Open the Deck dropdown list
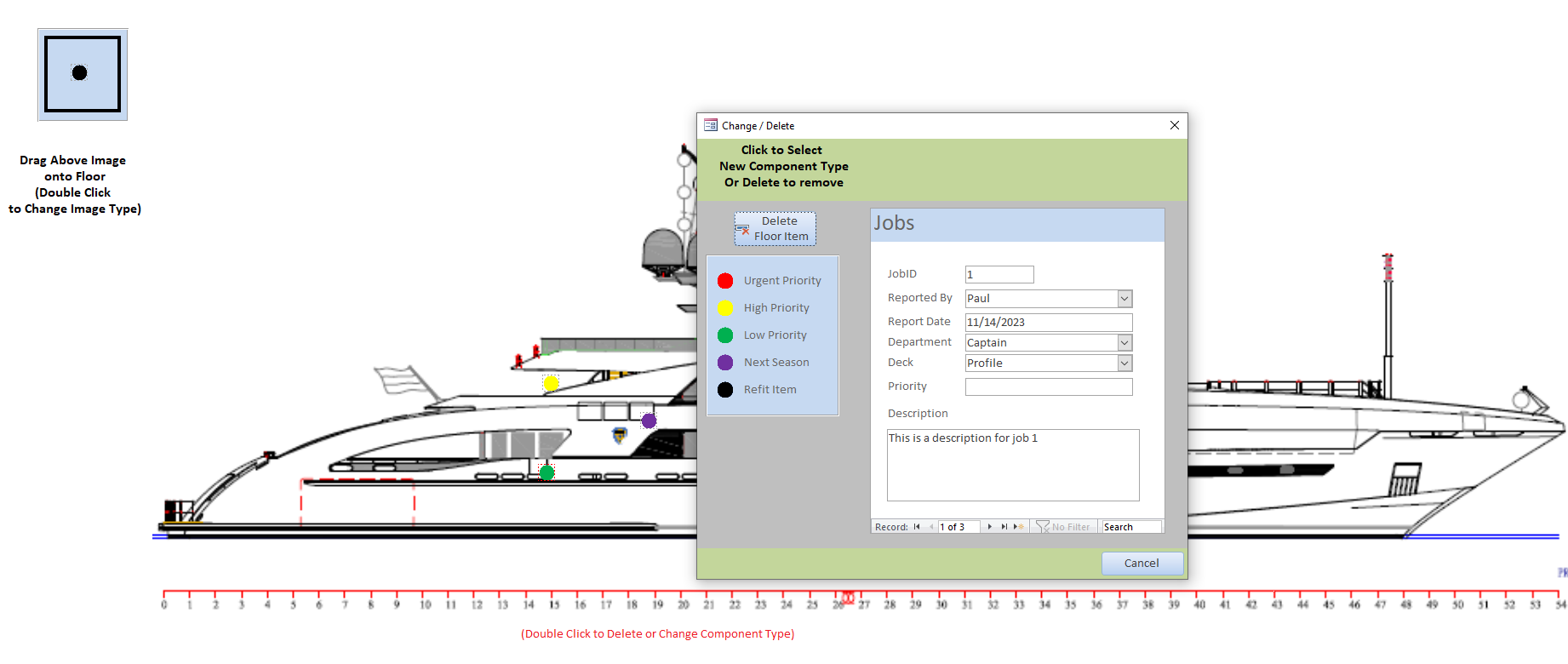The width and height of the screenshot is (1568, 664). [x=1124, y=363]
